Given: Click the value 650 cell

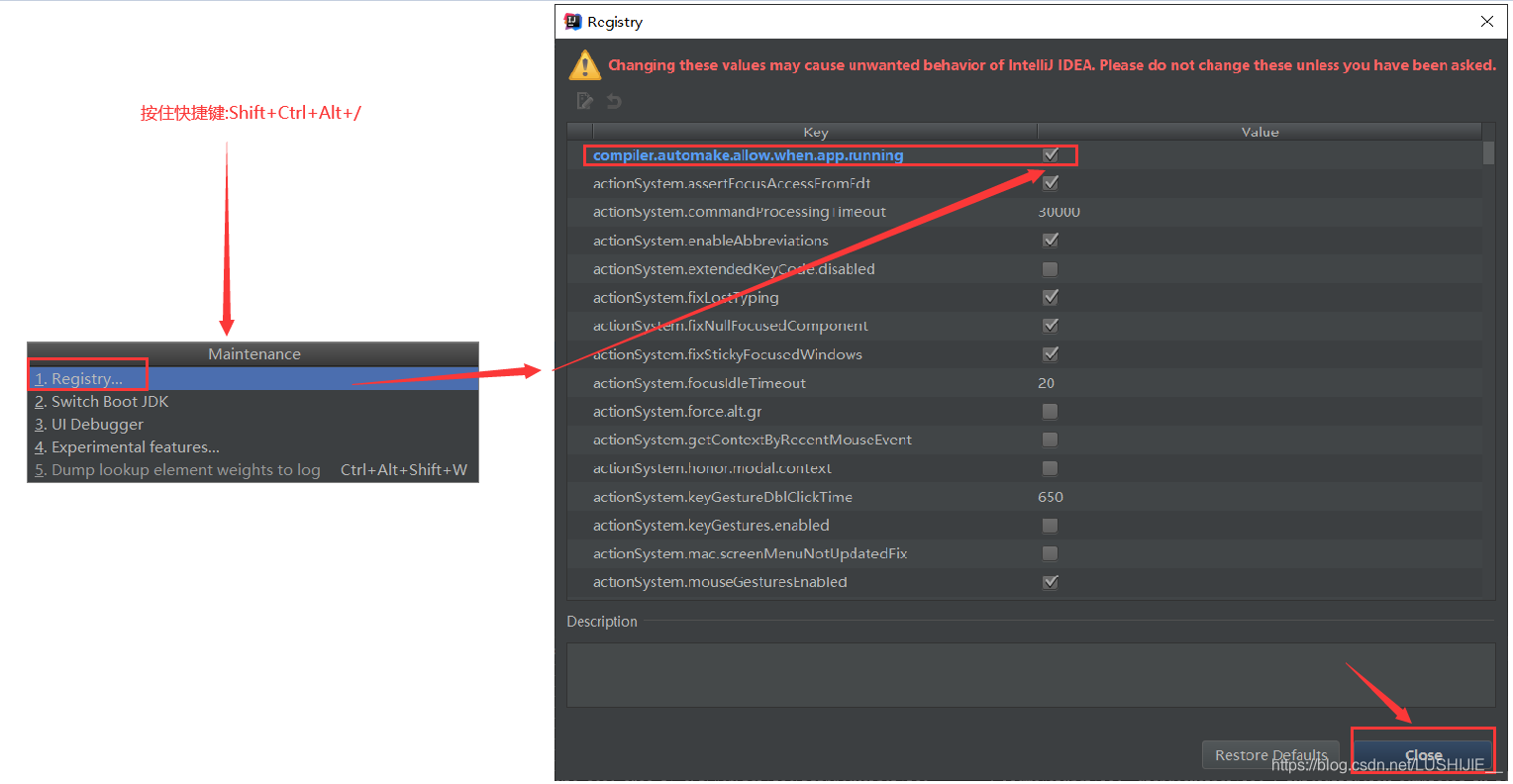Looking at the screenshot, I should [x=1050, y=497].
